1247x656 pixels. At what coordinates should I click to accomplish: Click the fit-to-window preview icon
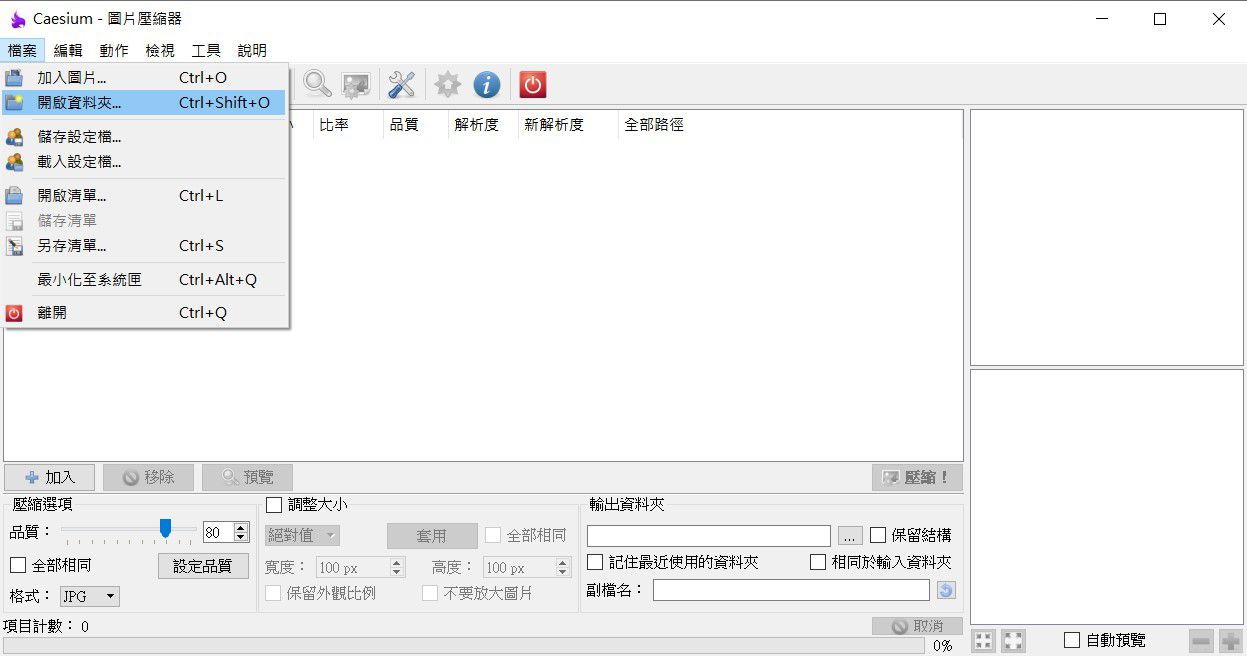(984, 641)
